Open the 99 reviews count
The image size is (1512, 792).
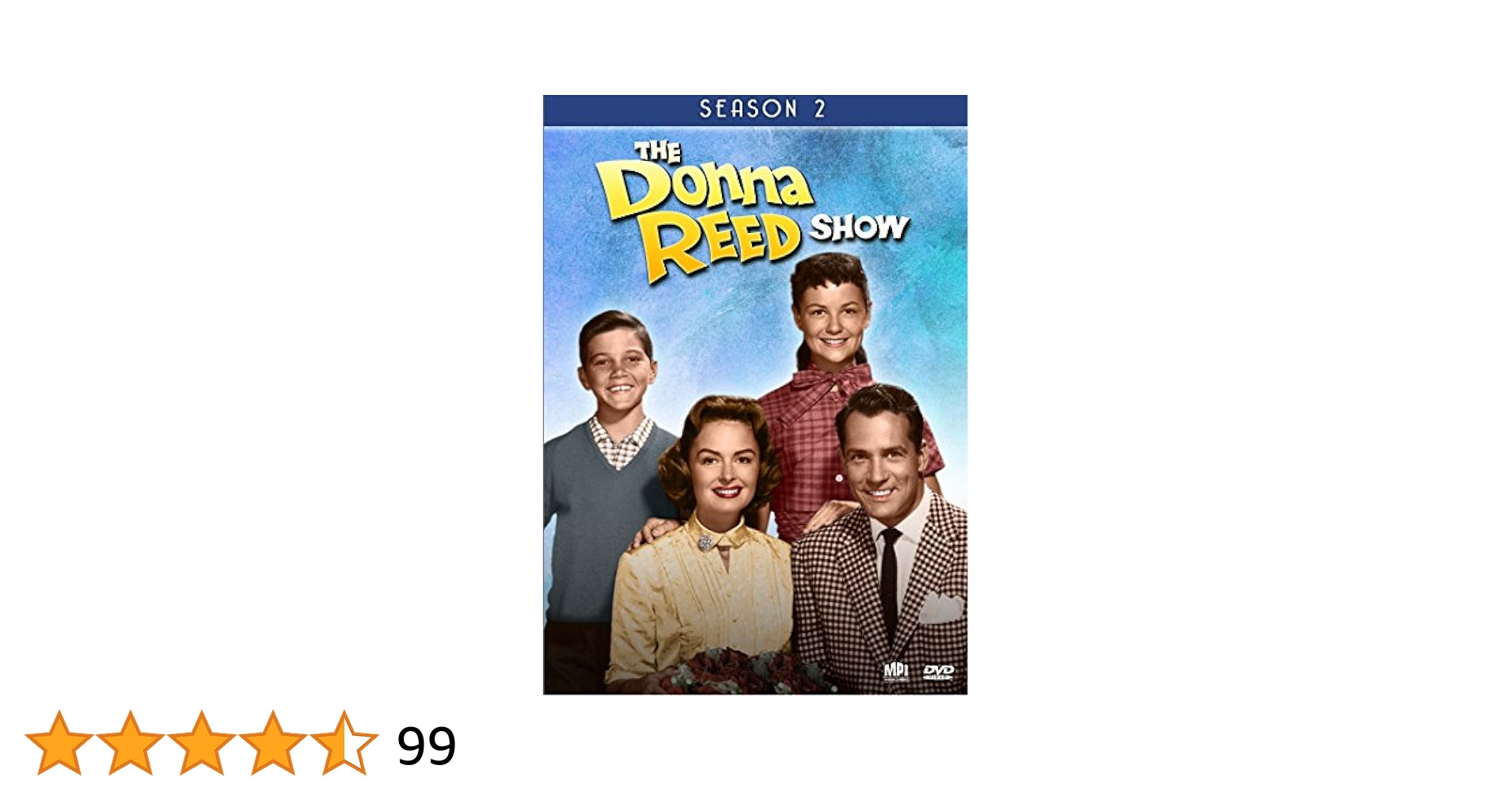click(x=427, y=746)
